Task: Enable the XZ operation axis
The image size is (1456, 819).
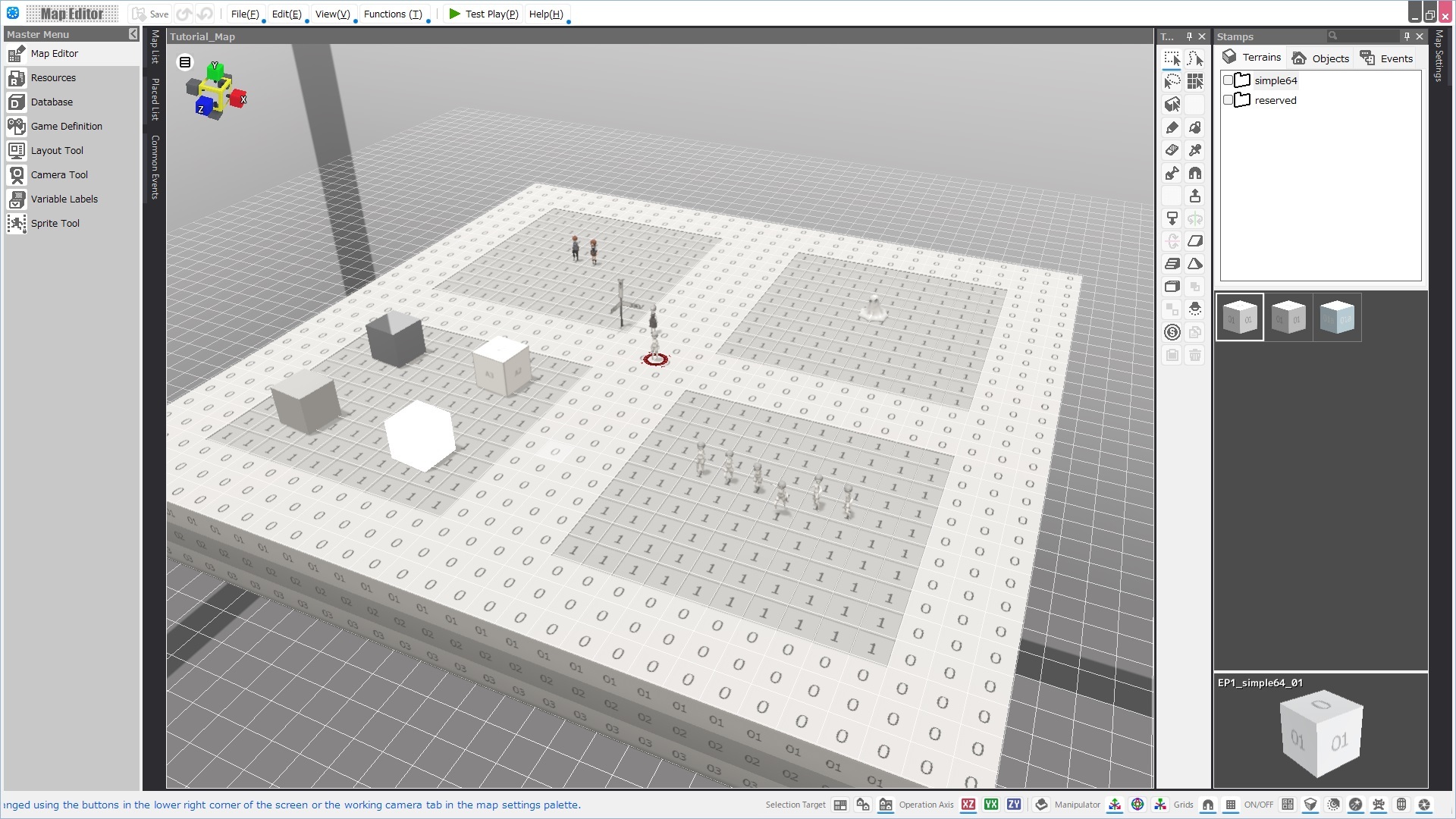Action: [x=968, y=805]
